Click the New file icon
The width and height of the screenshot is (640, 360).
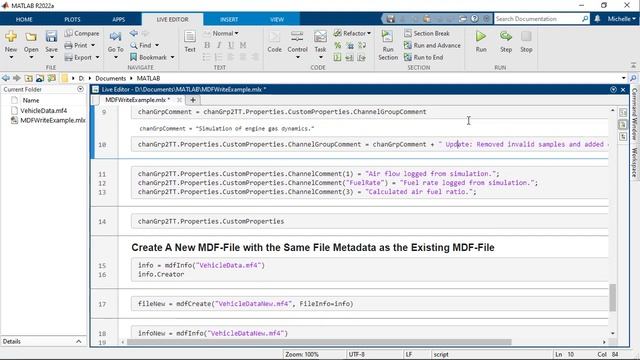tap(11, 37)
